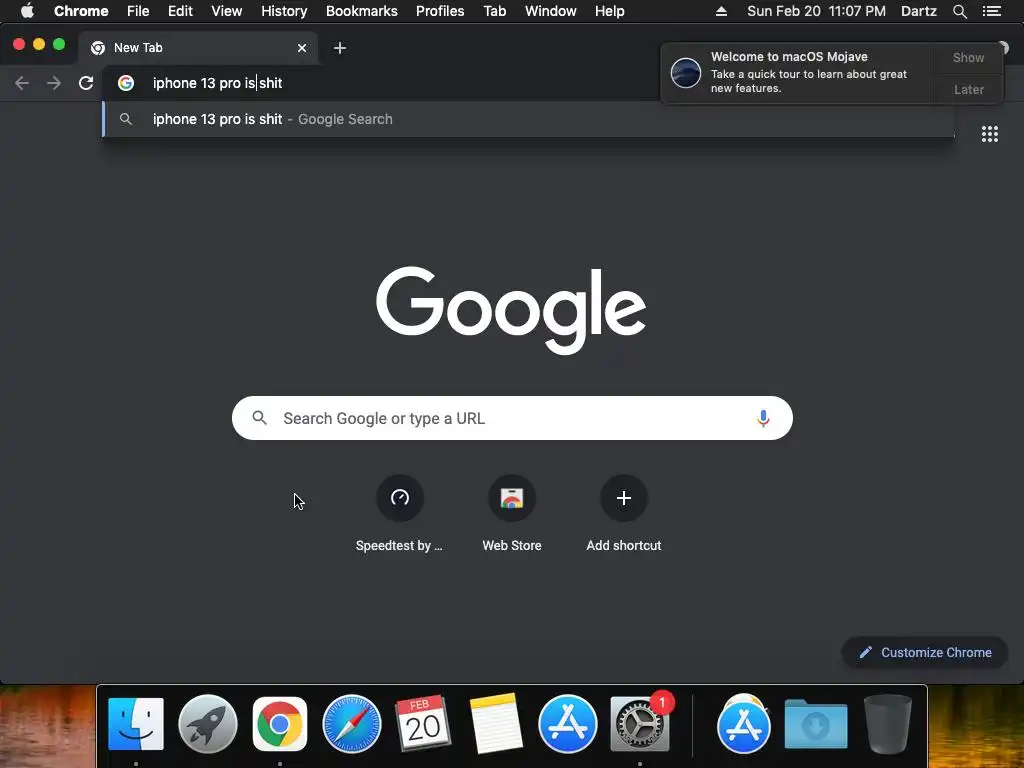Open the History menu
The height and width of the screenshot is (768, 1024).
[284, 11]
